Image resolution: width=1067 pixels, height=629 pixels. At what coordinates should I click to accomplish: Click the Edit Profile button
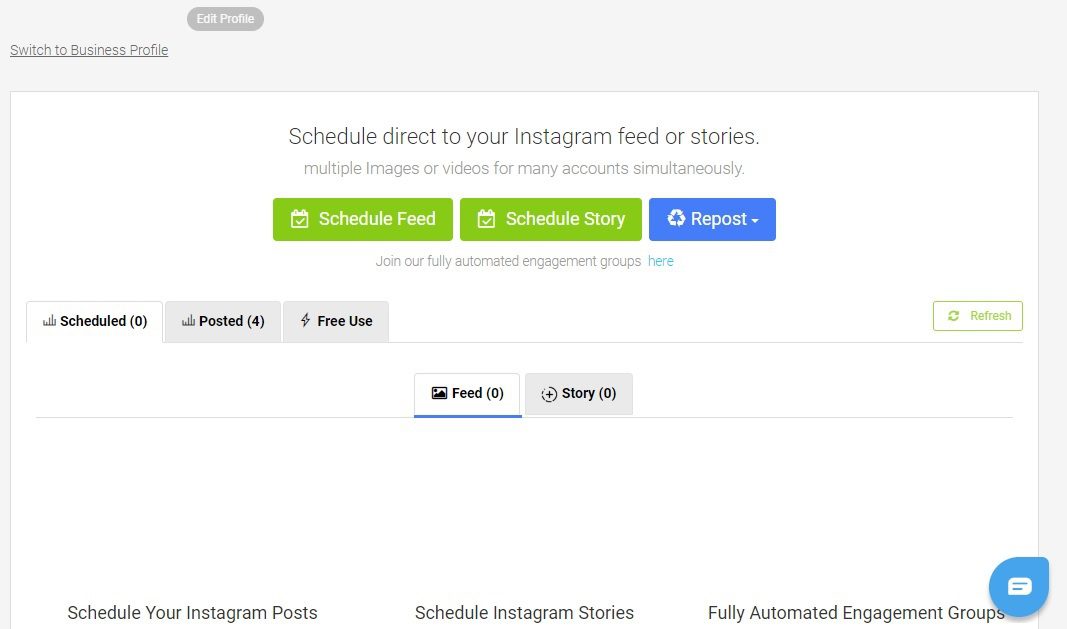coord(225,18)
